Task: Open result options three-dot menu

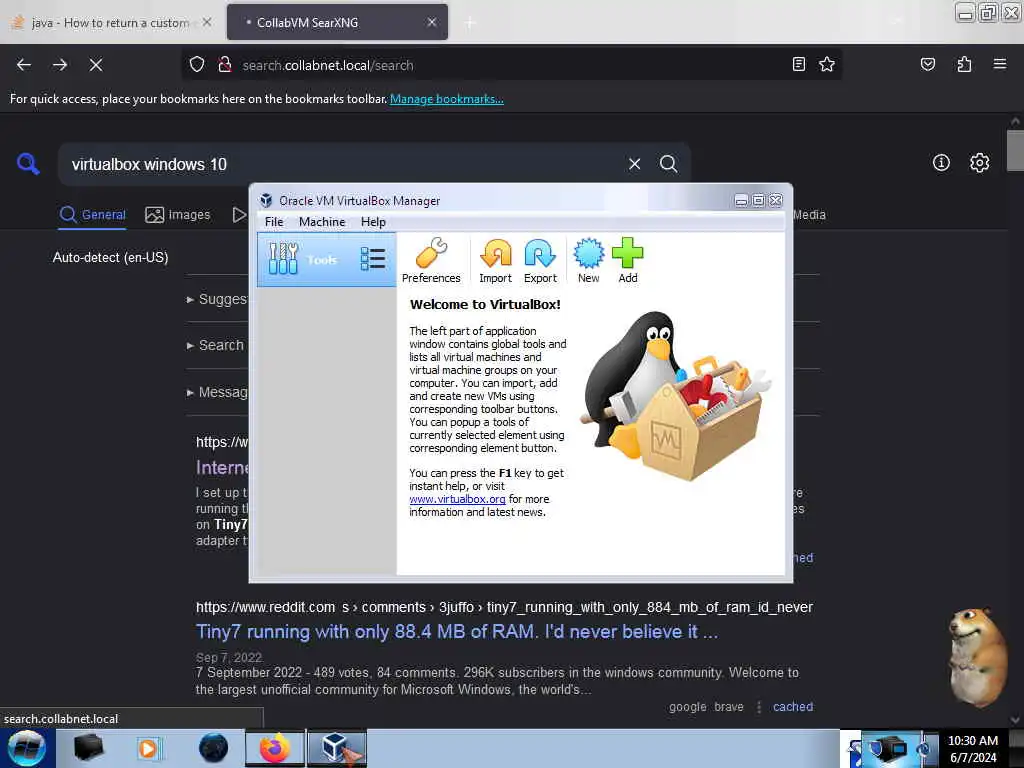Action: coord(759,707)
